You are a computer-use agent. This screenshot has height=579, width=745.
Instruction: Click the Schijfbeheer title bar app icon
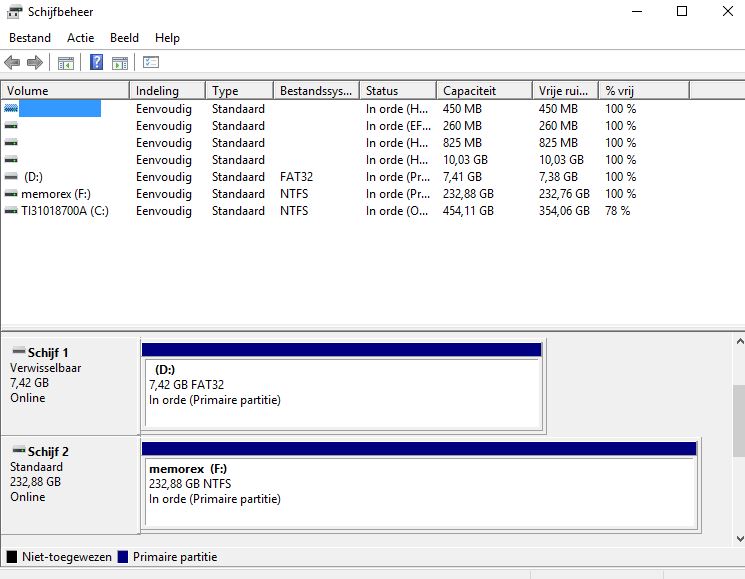14,12
